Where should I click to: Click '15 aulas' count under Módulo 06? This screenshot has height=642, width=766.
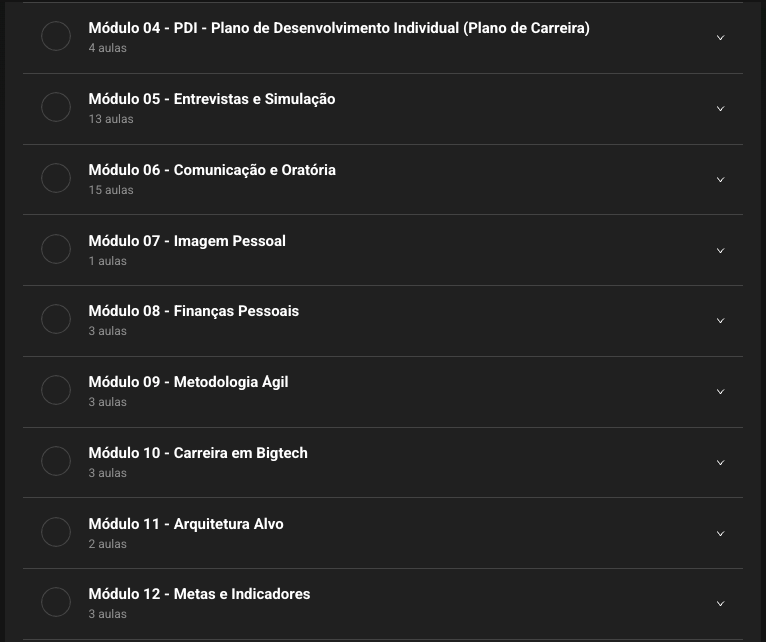click(111, 190)
